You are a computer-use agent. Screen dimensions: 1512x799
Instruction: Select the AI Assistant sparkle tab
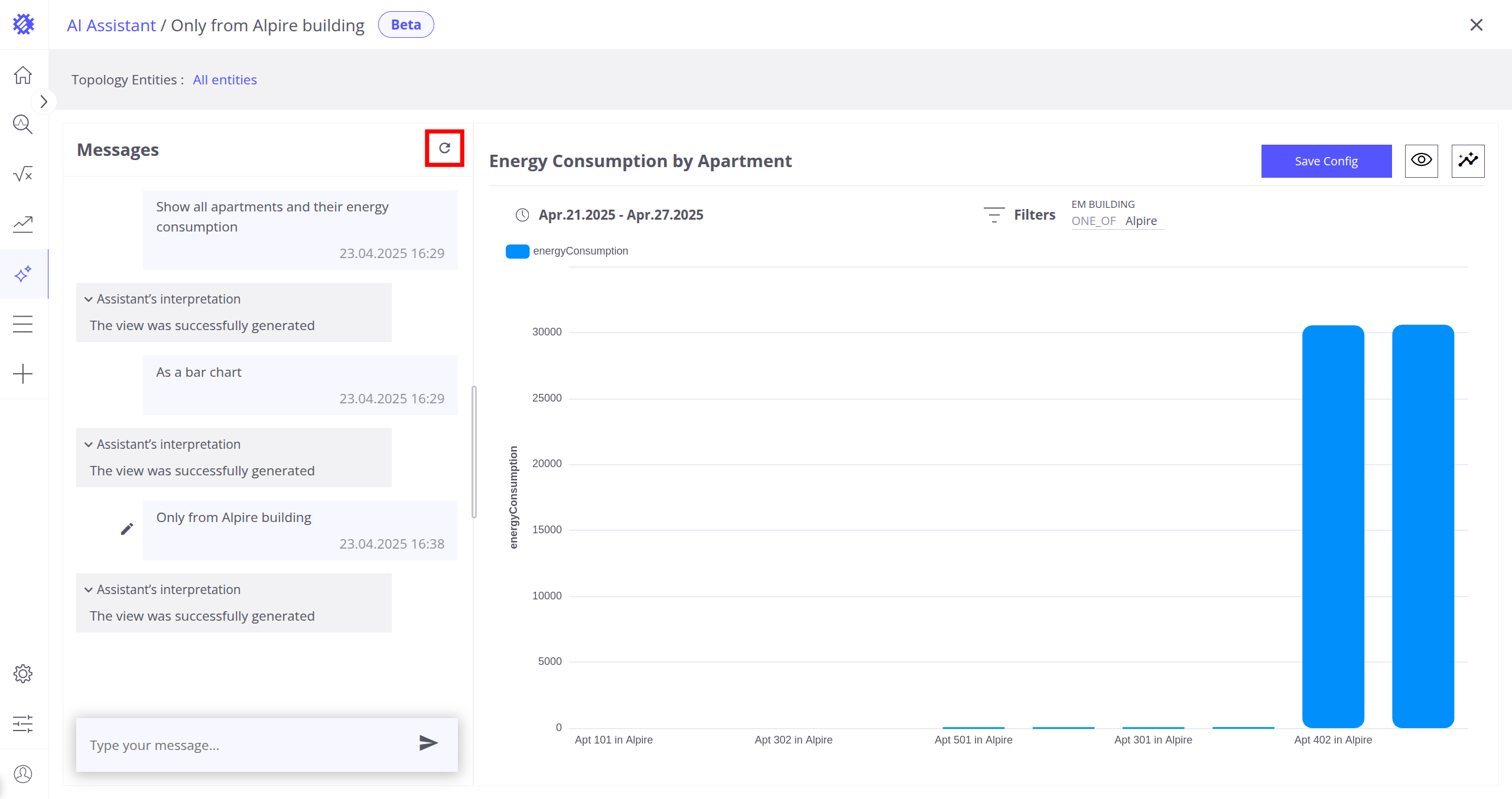coord(23,274)
